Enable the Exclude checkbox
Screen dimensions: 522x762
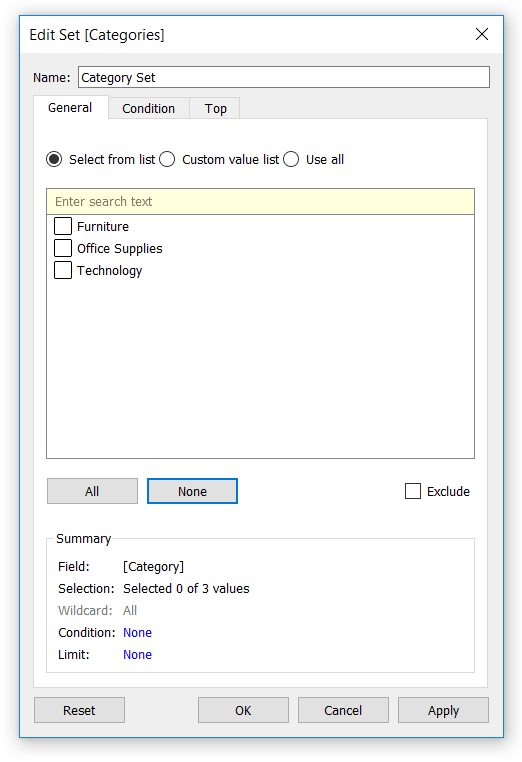tap(413, 491)
